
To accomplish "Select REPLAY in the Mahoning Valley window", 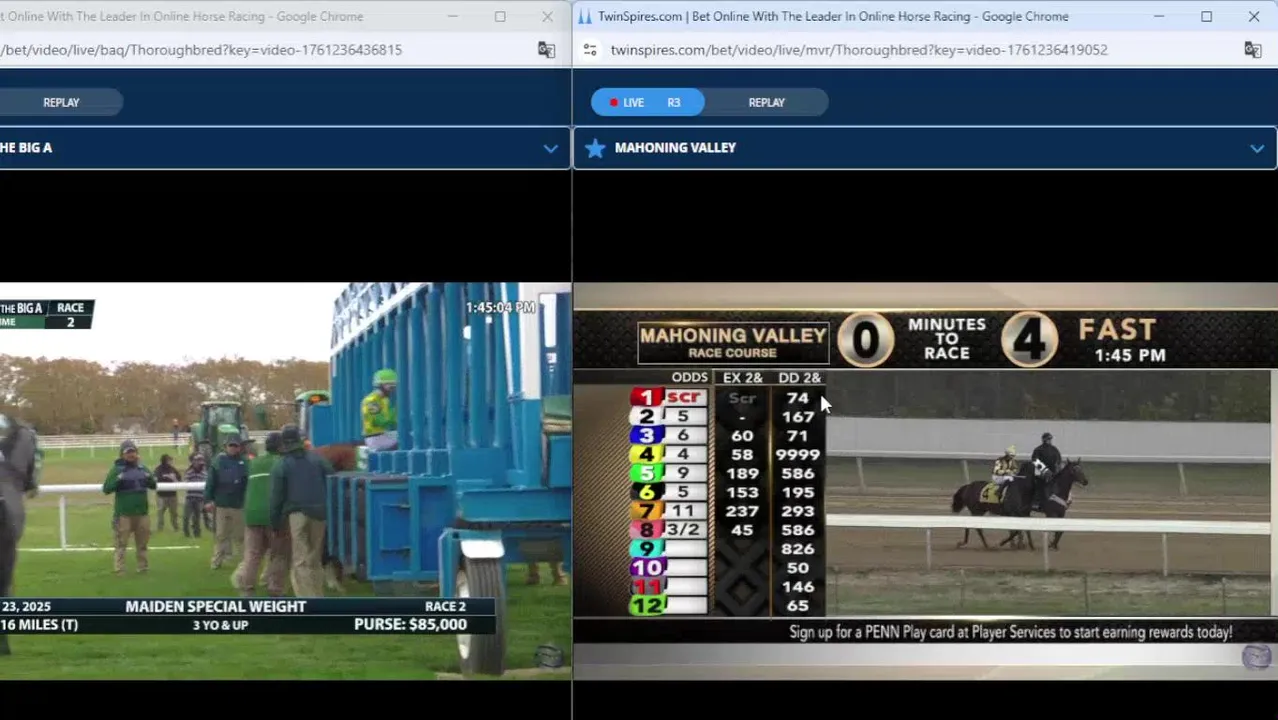I will pos(766,102).
